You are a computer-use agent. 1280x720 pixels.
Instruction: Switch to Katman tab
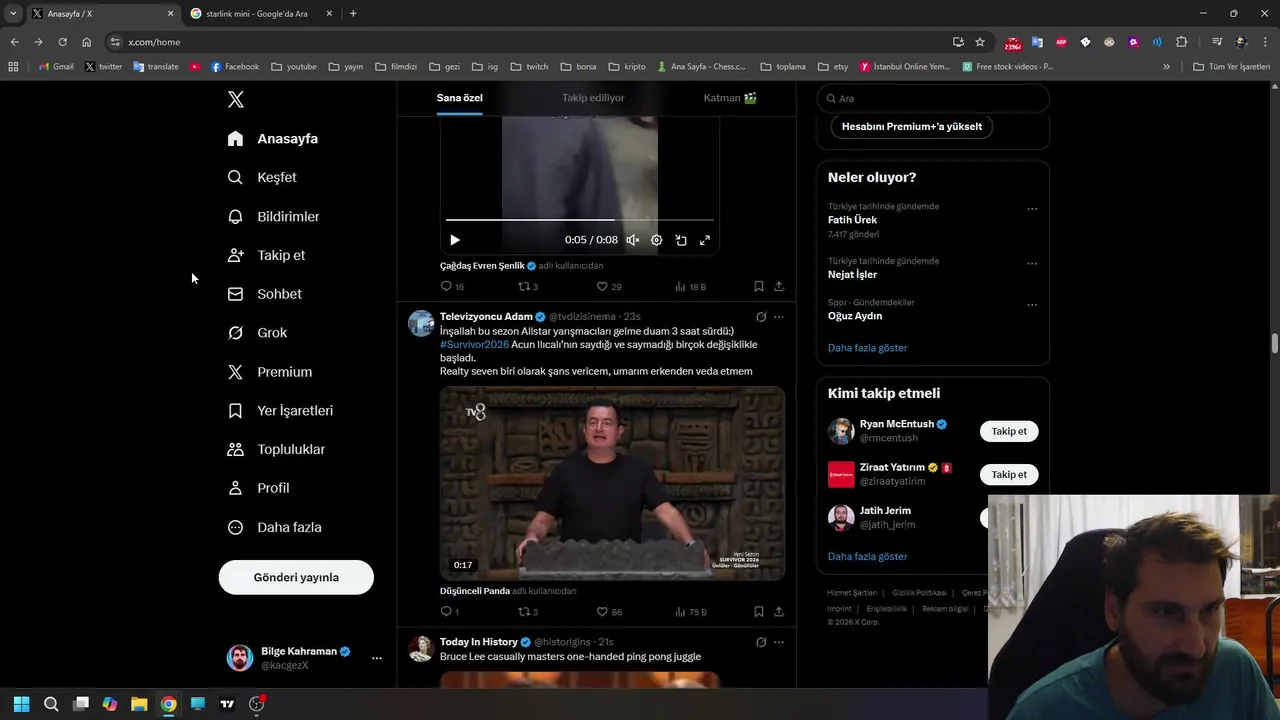click(730, 98)
